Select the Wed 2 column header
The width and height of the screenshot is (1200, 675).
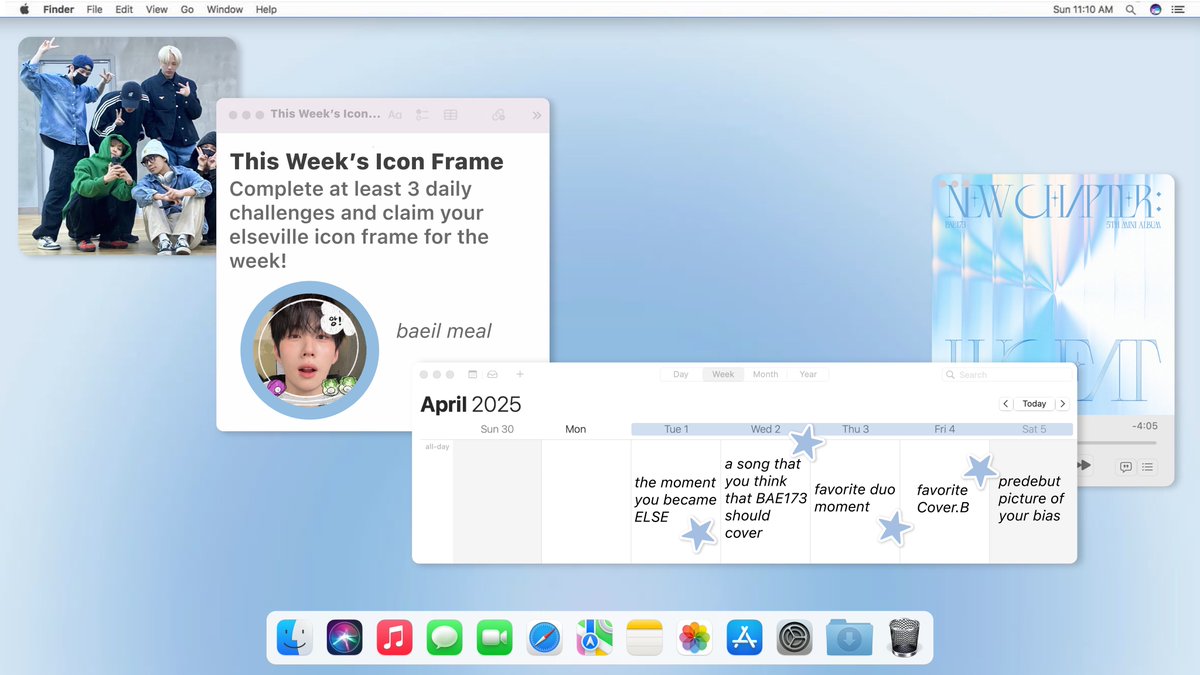point(766,429)
